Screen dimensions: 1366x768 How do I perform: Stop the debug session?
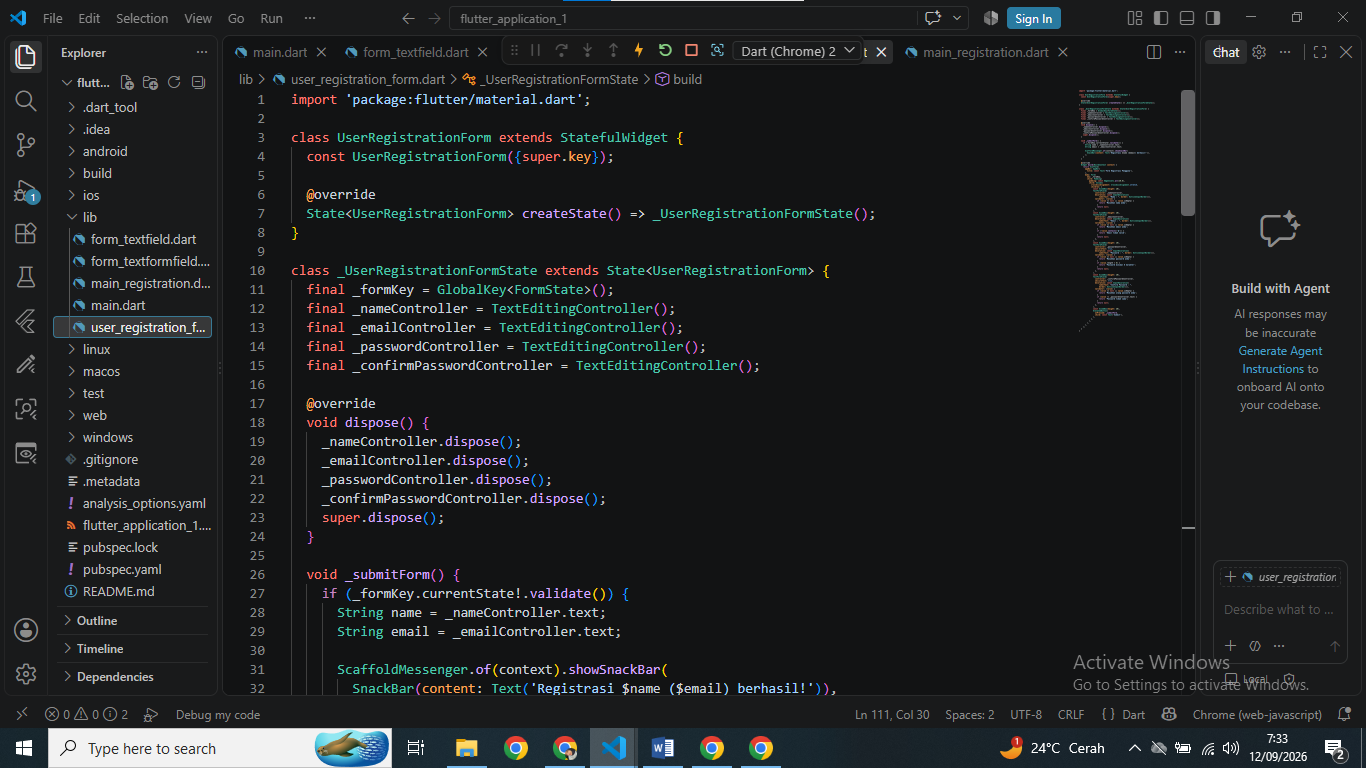(691, 50)
